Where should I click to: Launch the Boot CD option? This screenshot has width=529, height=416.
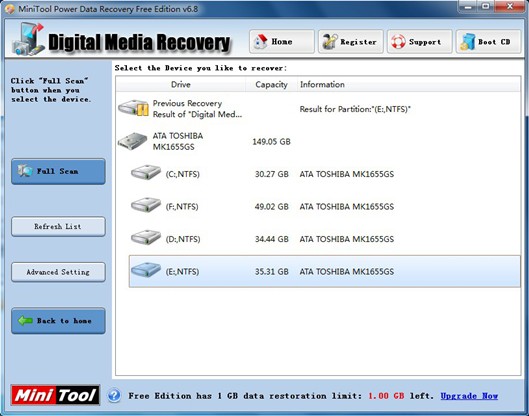click(x=488, y=41)
